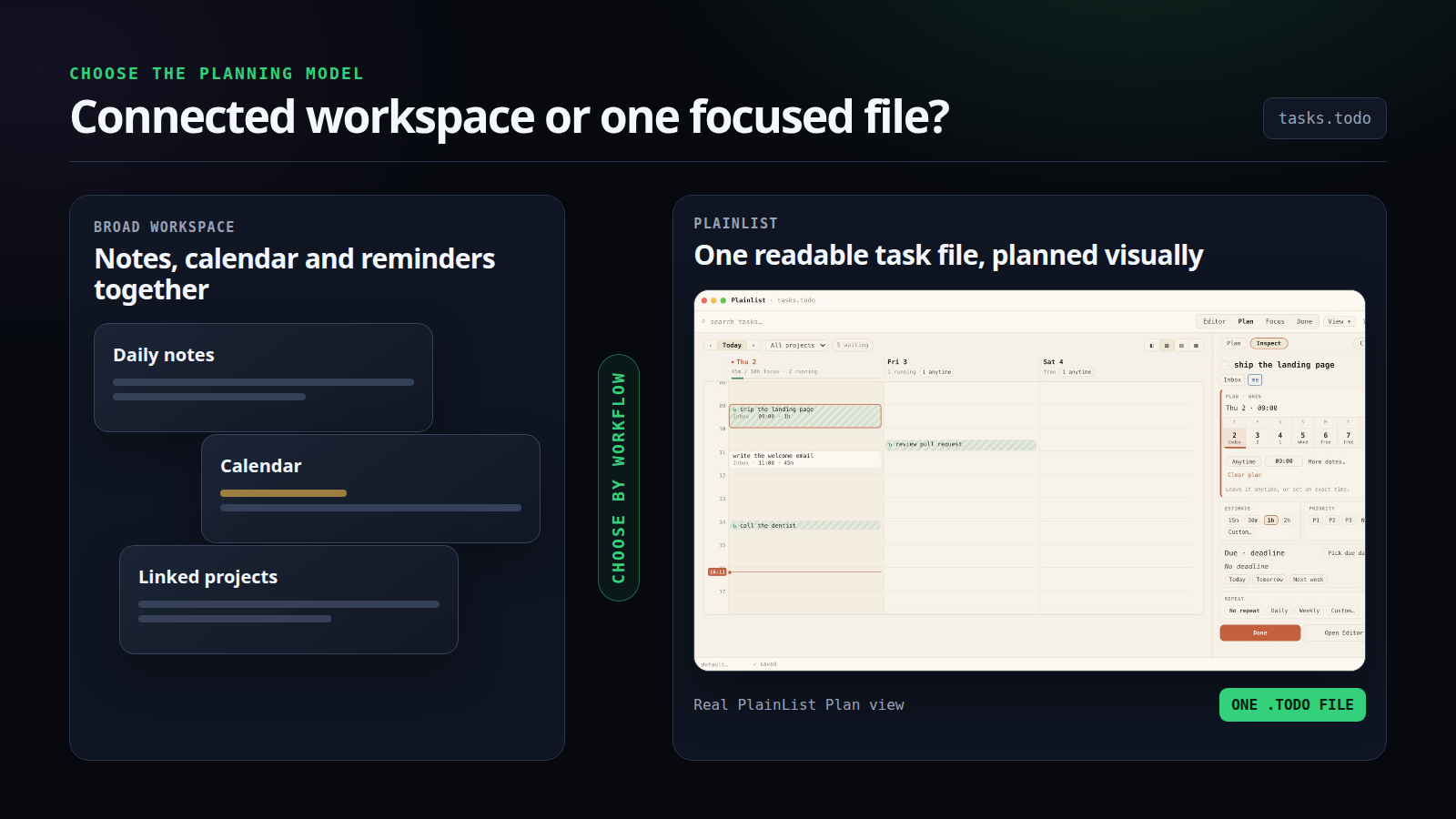Screen dimensions: 1456x819
Task: Click the Today navigation button
Action: pos(732,345)
